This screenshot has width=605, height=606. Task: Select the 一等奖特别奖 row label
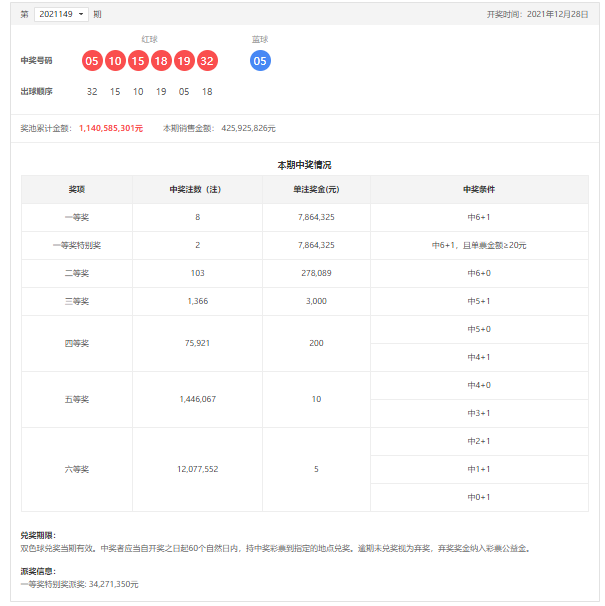click(77, 245)
